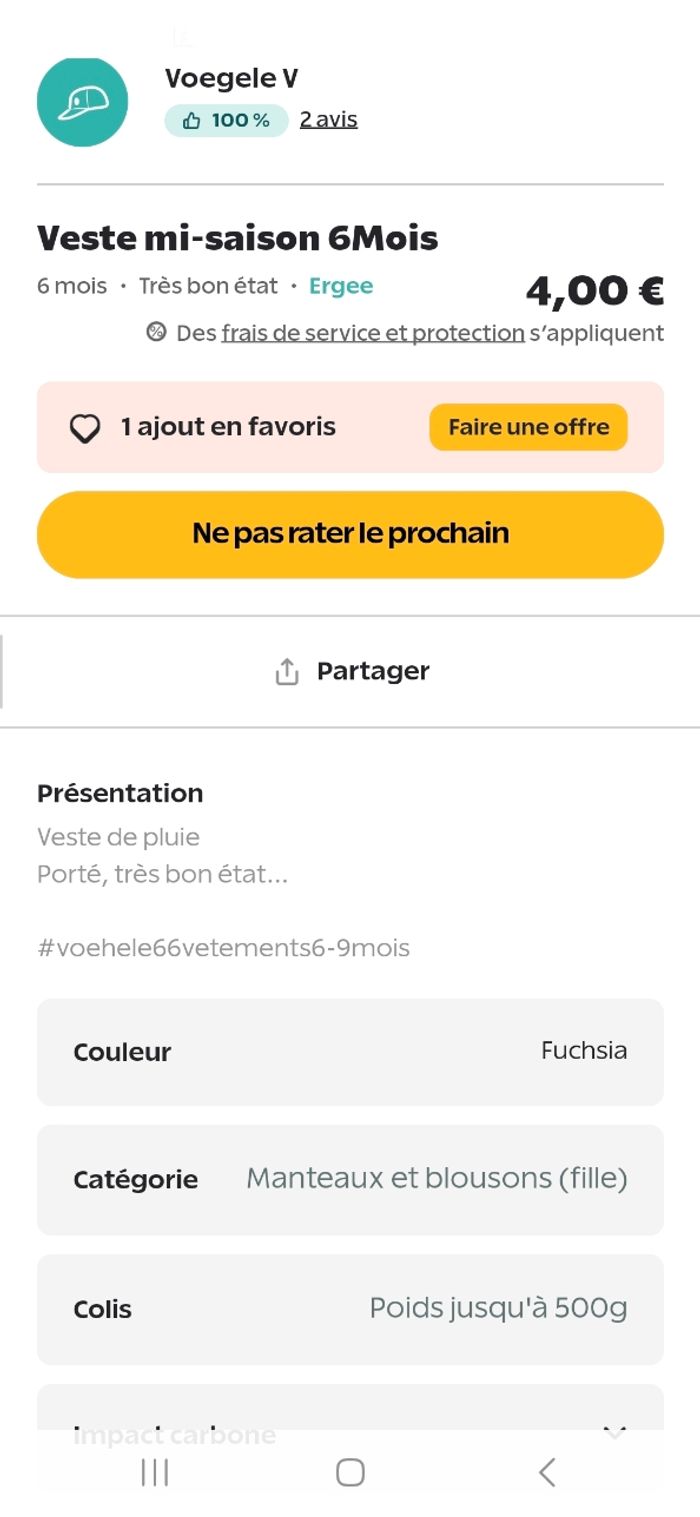Open frais de service et protection link
The height and width of the screenshot is (1517, 700).
point(372,333)
